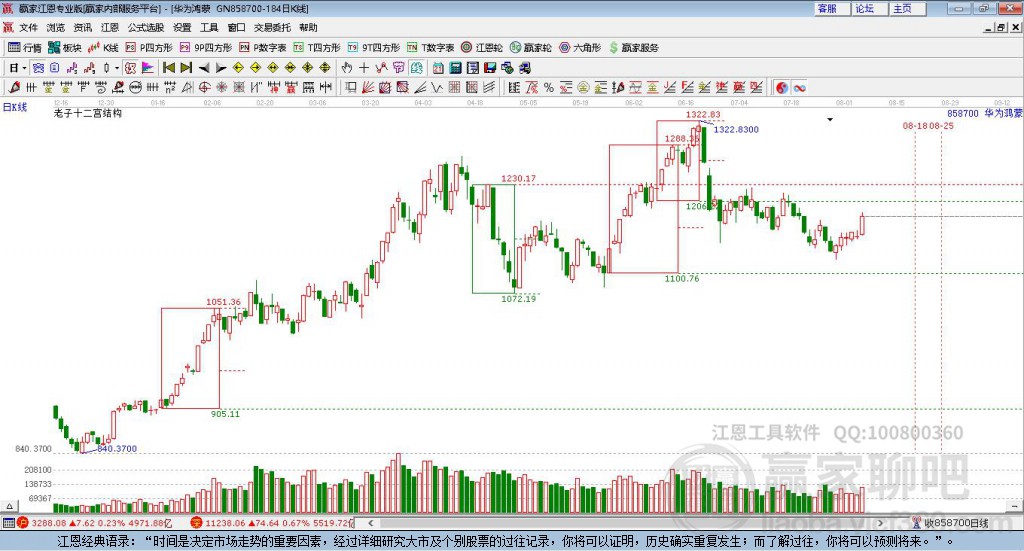Click the yin-yang tai chi icon
This screenshot has height=551, width=1024.
click(782, 87)
